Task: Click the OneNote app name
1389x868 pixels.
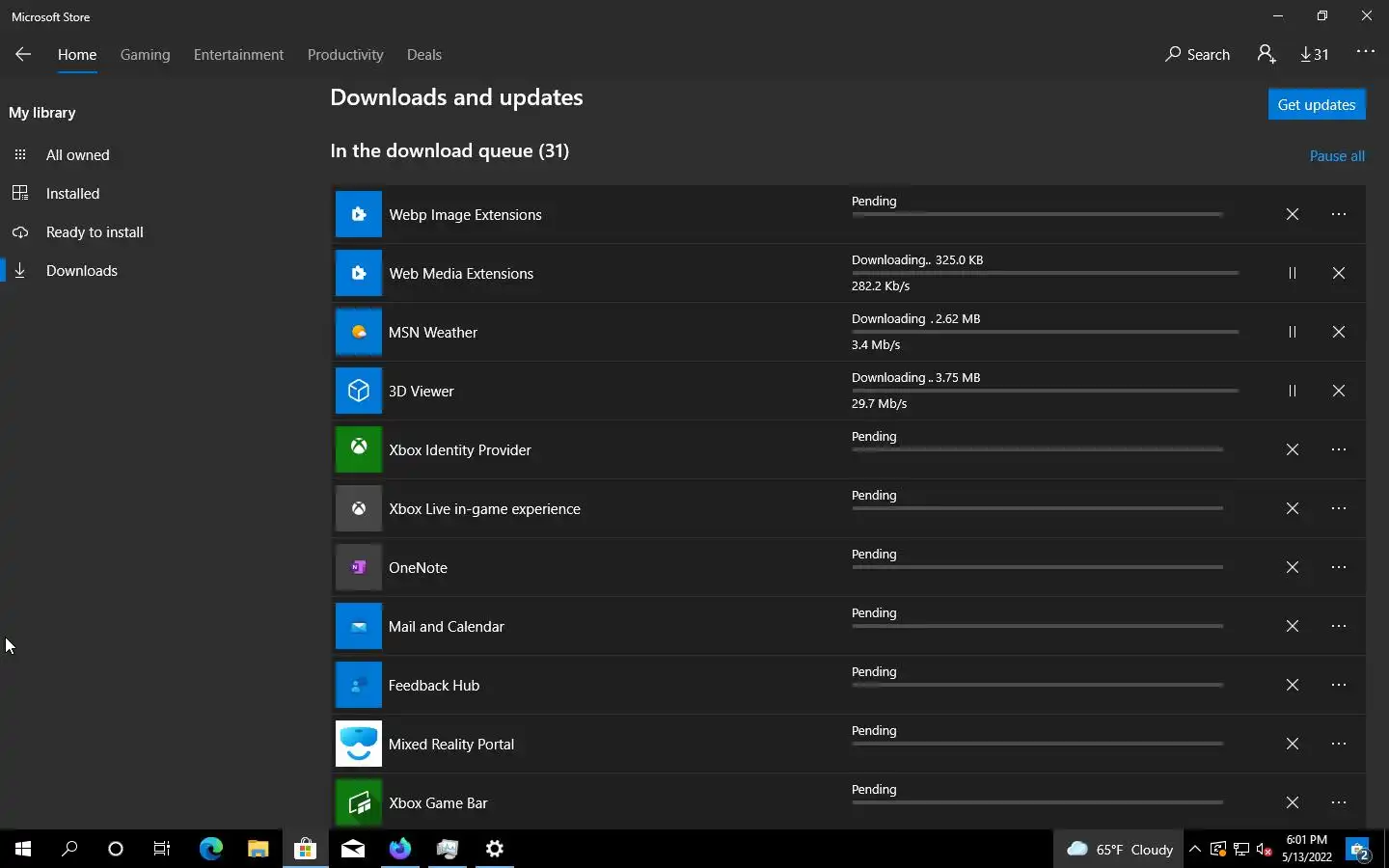Action: pos(418,567)
